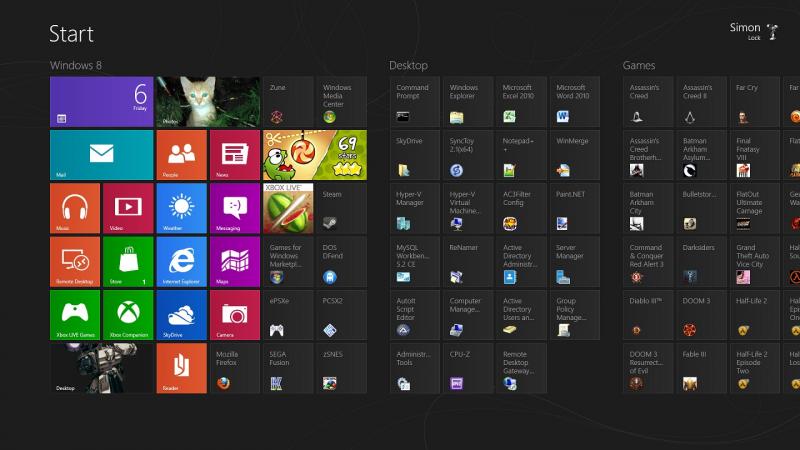Open the Administrative Tools tile

(x=415, y=368)
